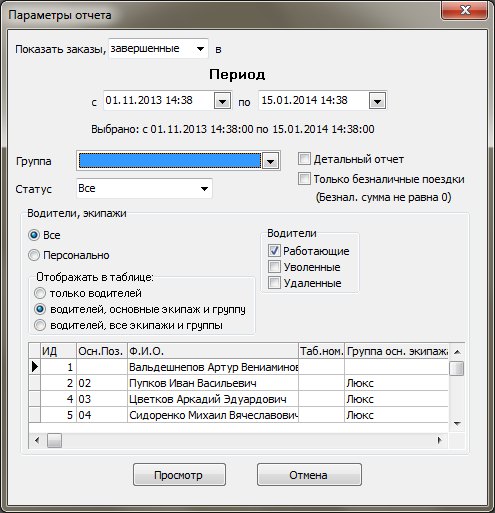Click the Ф.И.О. column header
Screen dimensions: 495x513
(213, 351)
